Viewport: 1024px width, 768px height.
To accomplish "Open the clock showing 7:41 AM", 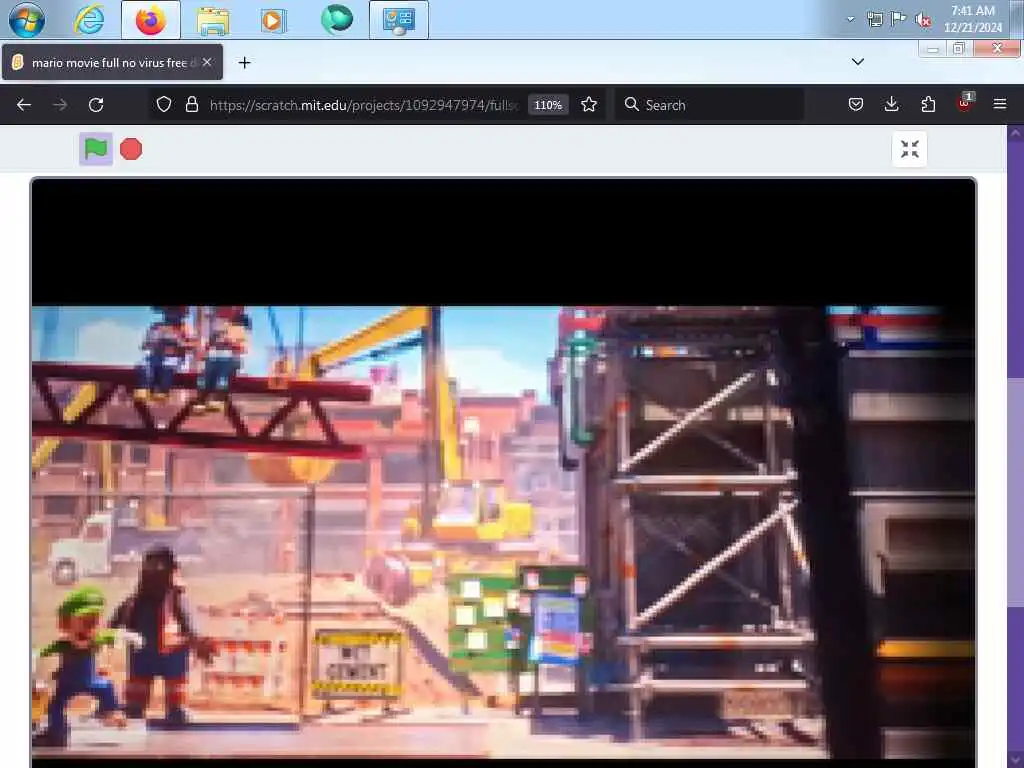I will click(x=972, y=19).
